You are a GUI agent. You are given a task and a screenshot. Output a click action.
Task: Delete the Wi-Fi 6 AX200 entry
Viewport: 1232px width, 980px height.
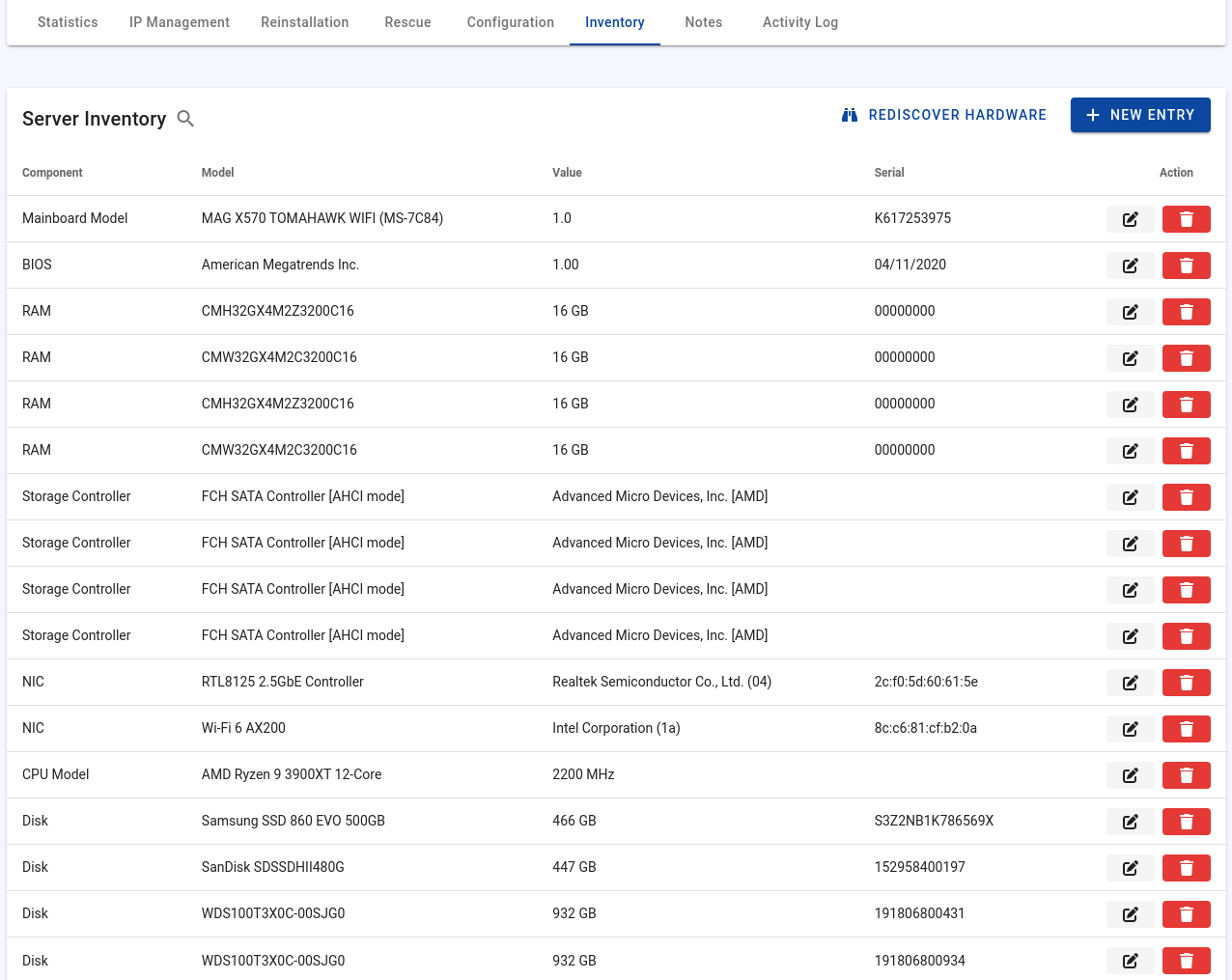[1187, 729]
